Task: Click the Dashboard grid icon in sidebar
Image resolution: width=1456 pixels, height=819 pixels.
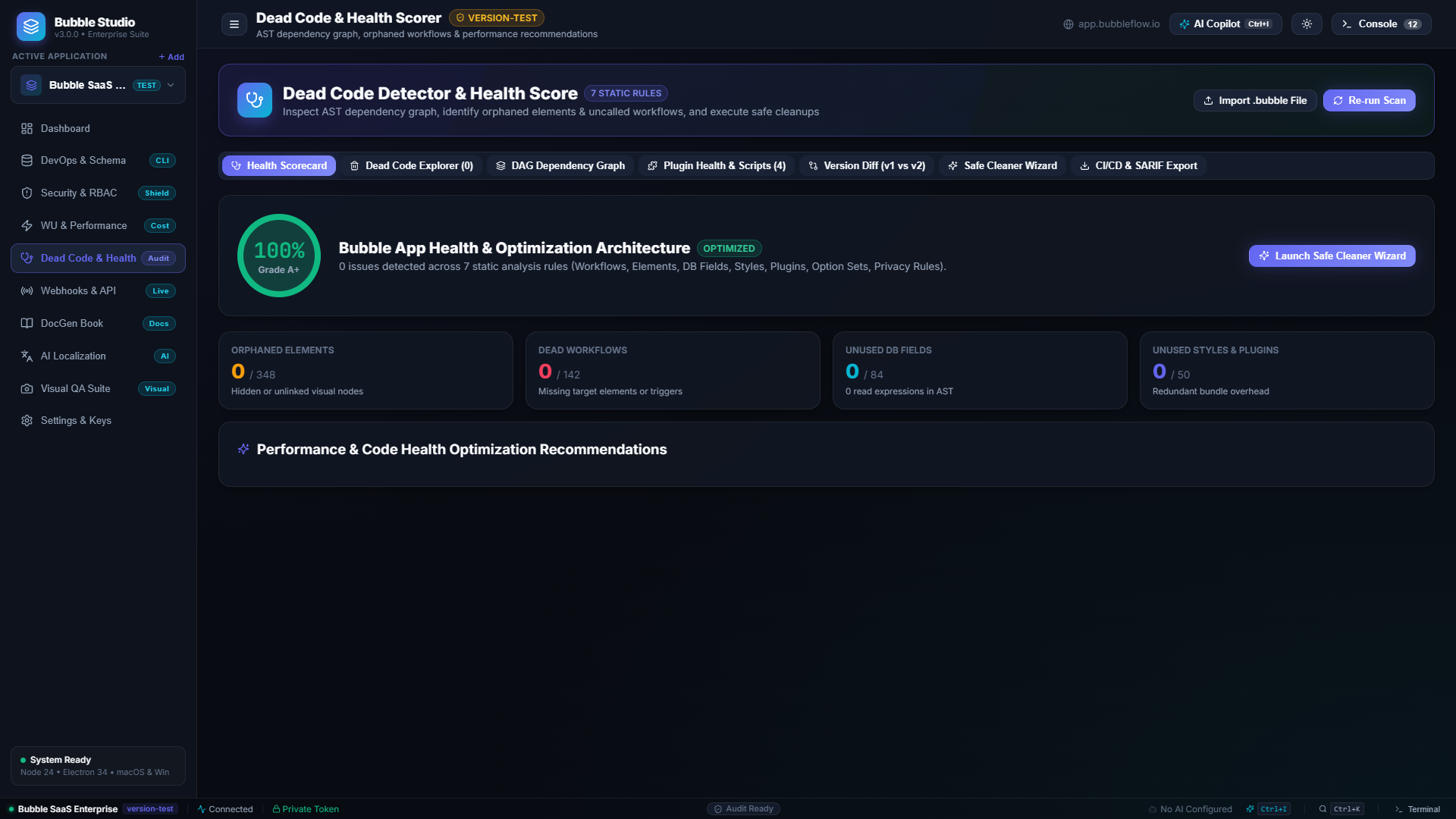Action: (x=27, y=129)
